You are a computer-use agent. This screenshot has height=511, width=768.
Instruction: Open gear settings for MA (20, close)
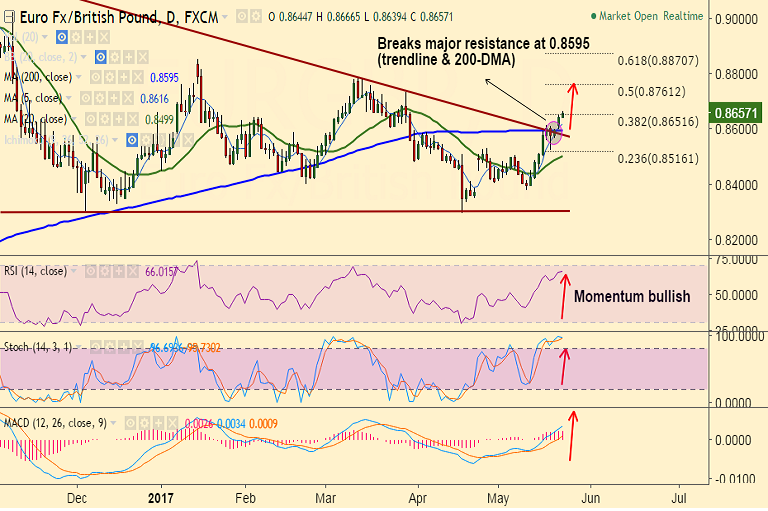[105, 119]
